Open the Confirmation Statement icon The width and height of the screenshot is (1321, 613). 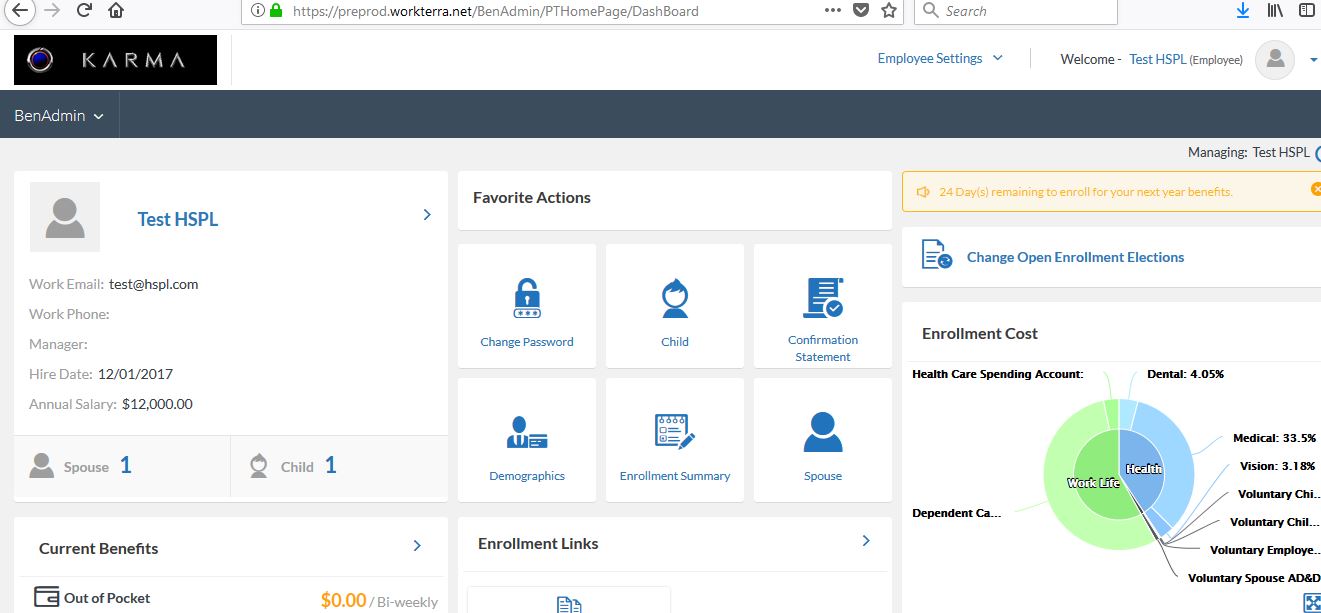pyautogui.click(x=823, y=298)
